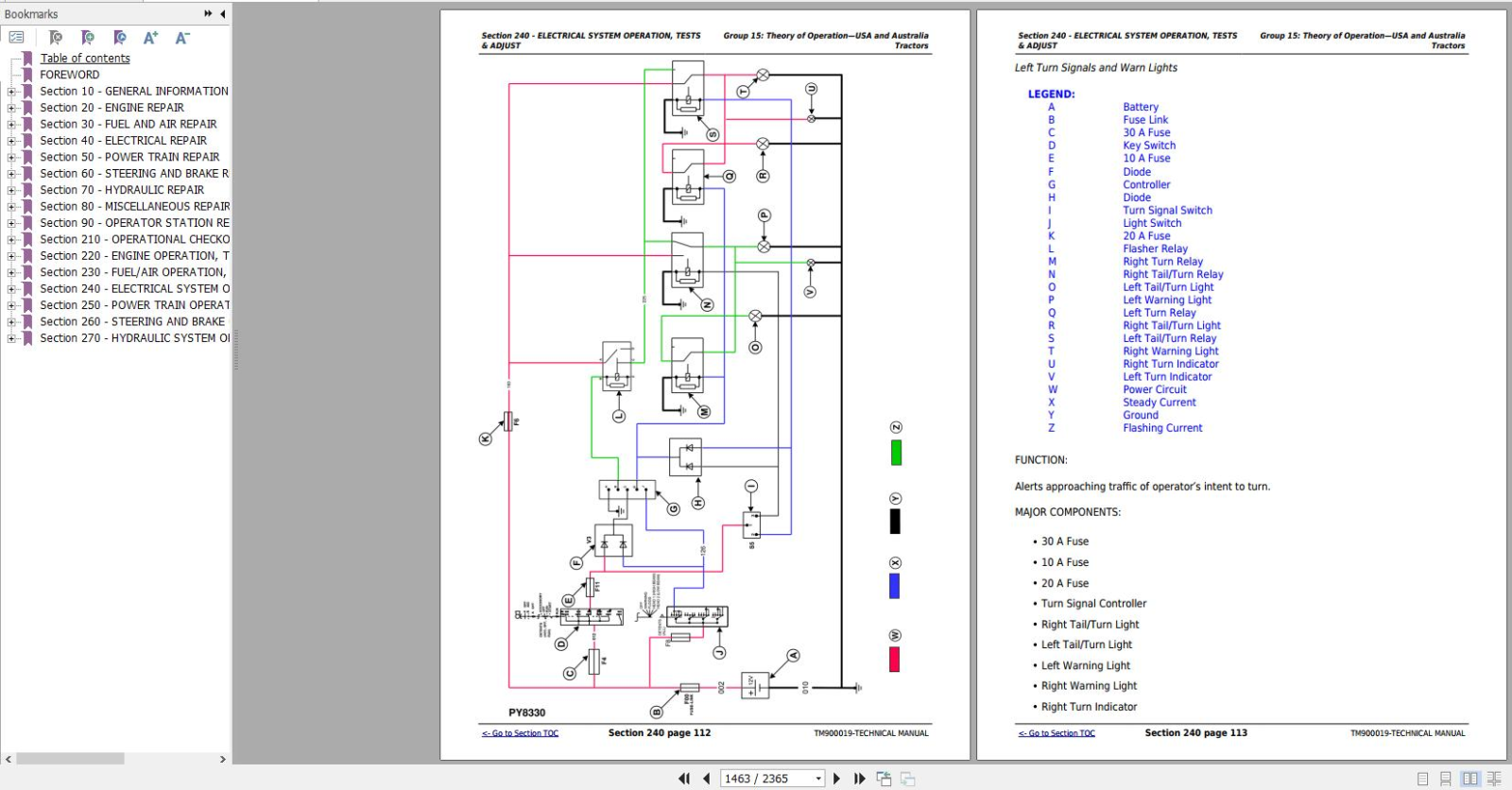
Task: Open Table of contents bookmark
Action: pos(85,59)
